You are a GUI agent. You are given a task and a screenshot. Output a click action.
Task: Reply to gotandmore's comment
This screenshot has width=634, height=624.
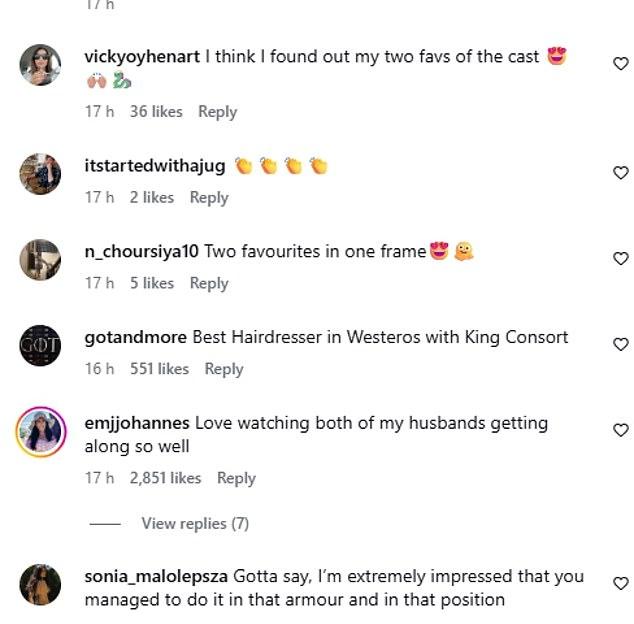pos(224,369)
